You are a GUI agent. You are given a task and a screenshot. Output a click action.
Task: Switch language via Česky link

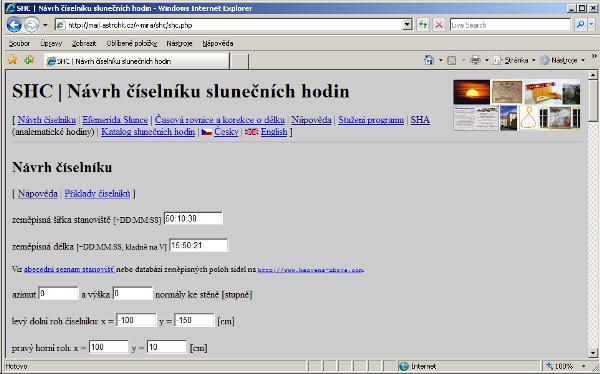coord(226,132)
